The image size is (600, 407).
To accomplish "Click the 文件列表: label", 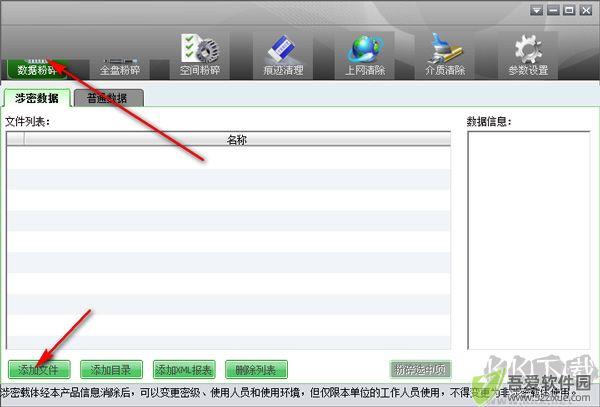I will [x=28, y=122].
